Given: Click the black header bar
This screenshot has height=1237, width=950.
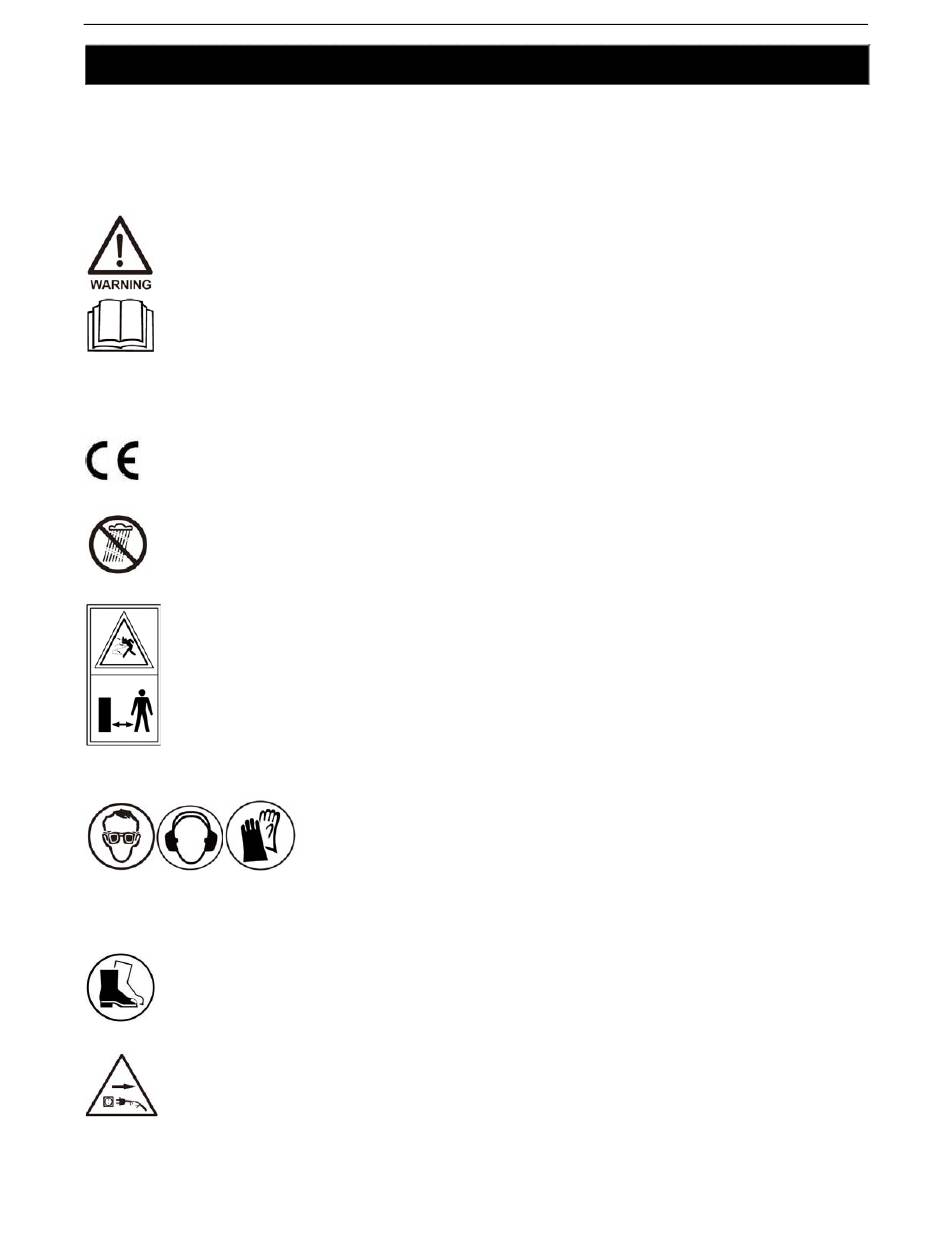Looking at the screenshot, I should pos(477,64).
